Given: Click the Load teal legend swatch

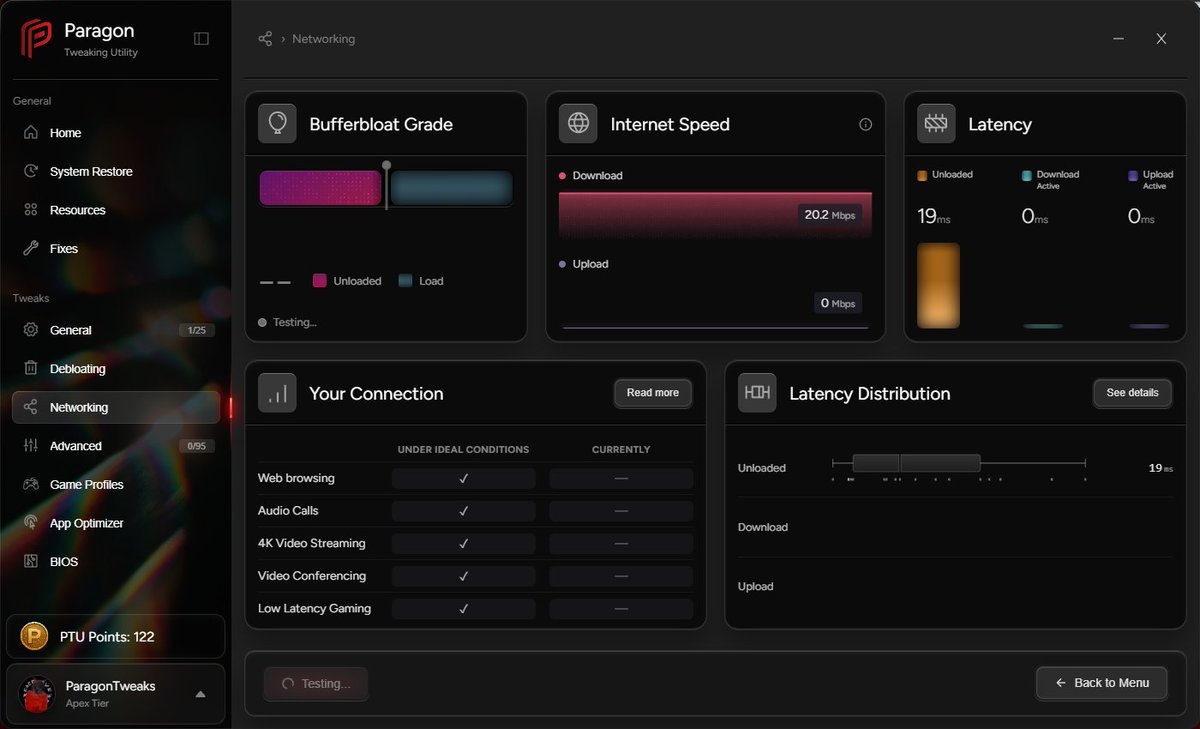Looking at the screenshot, I should [x=405, y=281].
